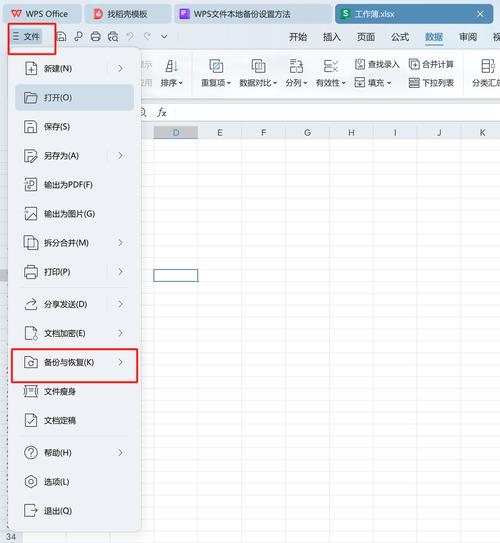Image resolution: width=500 pixels, height=543 pixels.
Task: Click the save icon in quick access toolbar
Action: pos(61,36)
